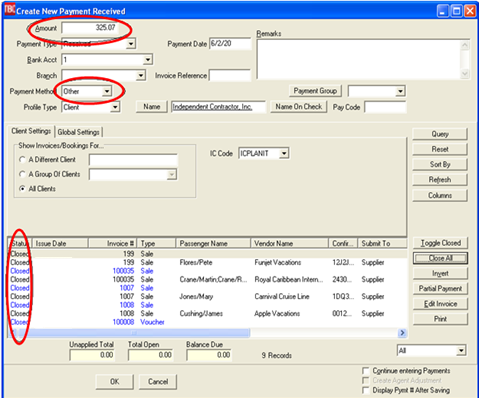Click the Cancel button
Image resolution: width=479 pixels, height=398 pixels.
[x=158, y=382]
